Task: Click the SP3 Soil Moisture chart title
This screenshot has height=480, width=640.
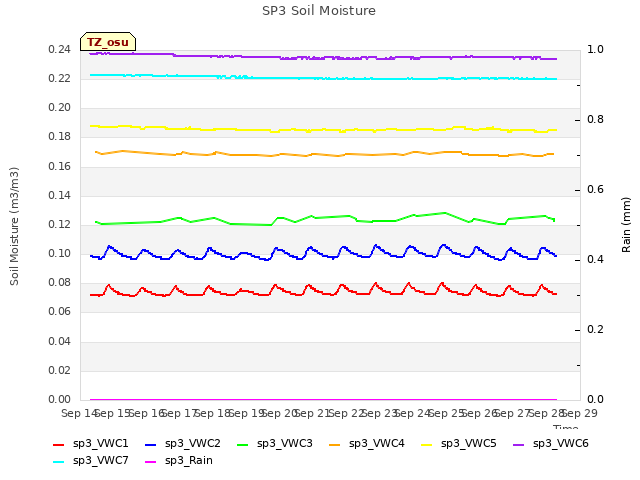Action: (x=319, y=11)
